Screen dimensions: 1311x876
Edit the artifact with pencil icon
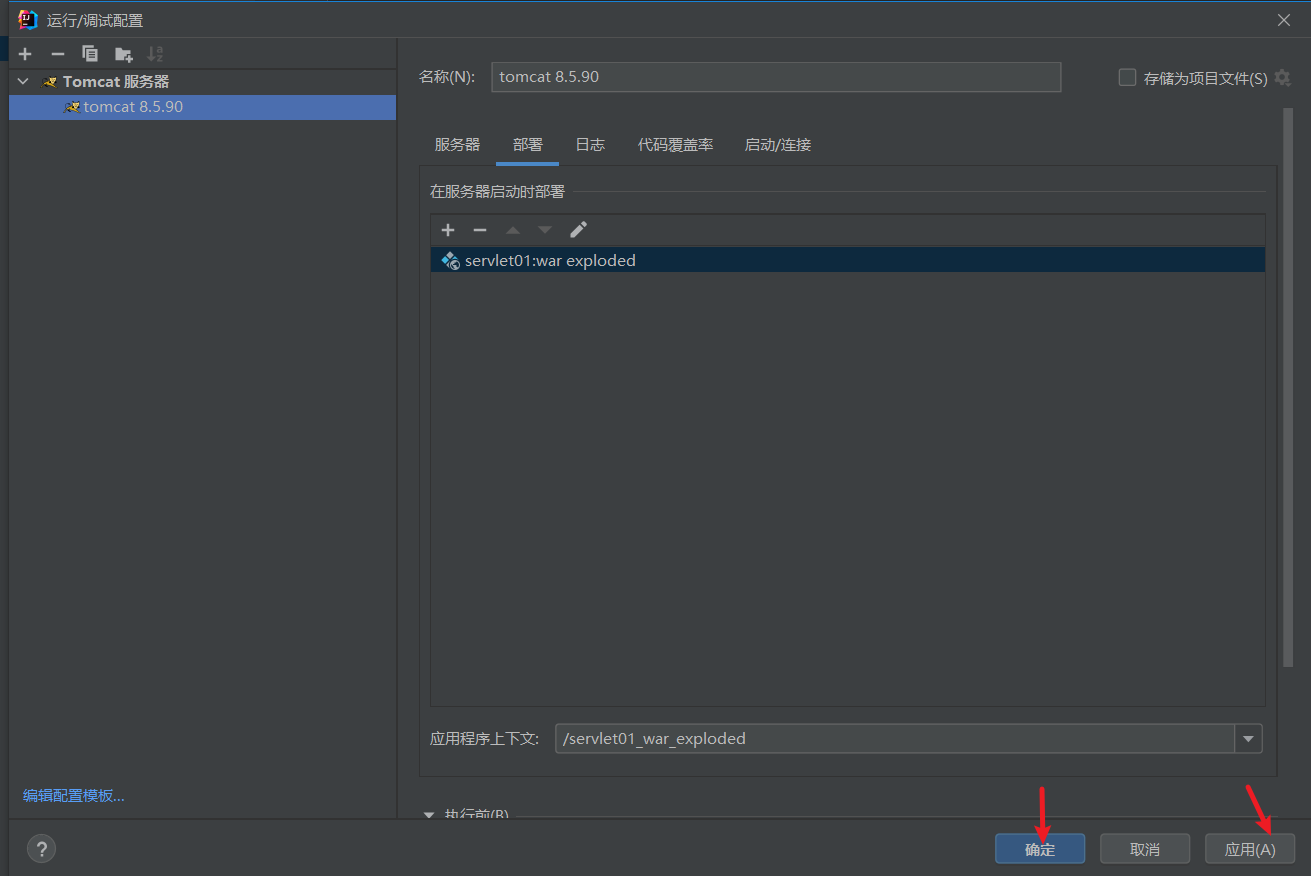578,230
